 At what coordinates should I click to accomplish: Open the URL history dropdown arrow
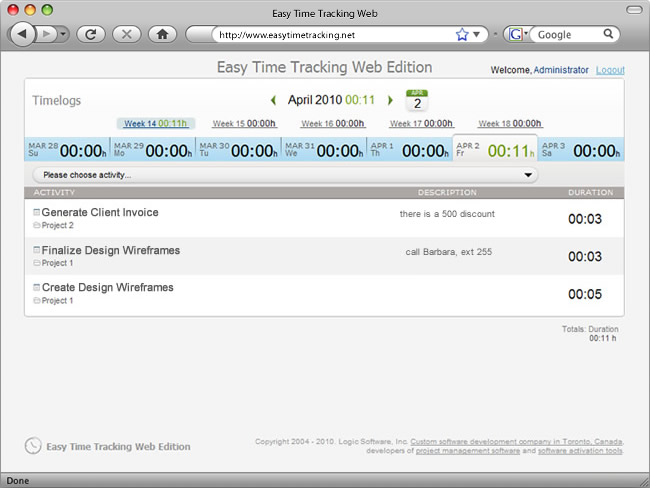pos(477,34)
